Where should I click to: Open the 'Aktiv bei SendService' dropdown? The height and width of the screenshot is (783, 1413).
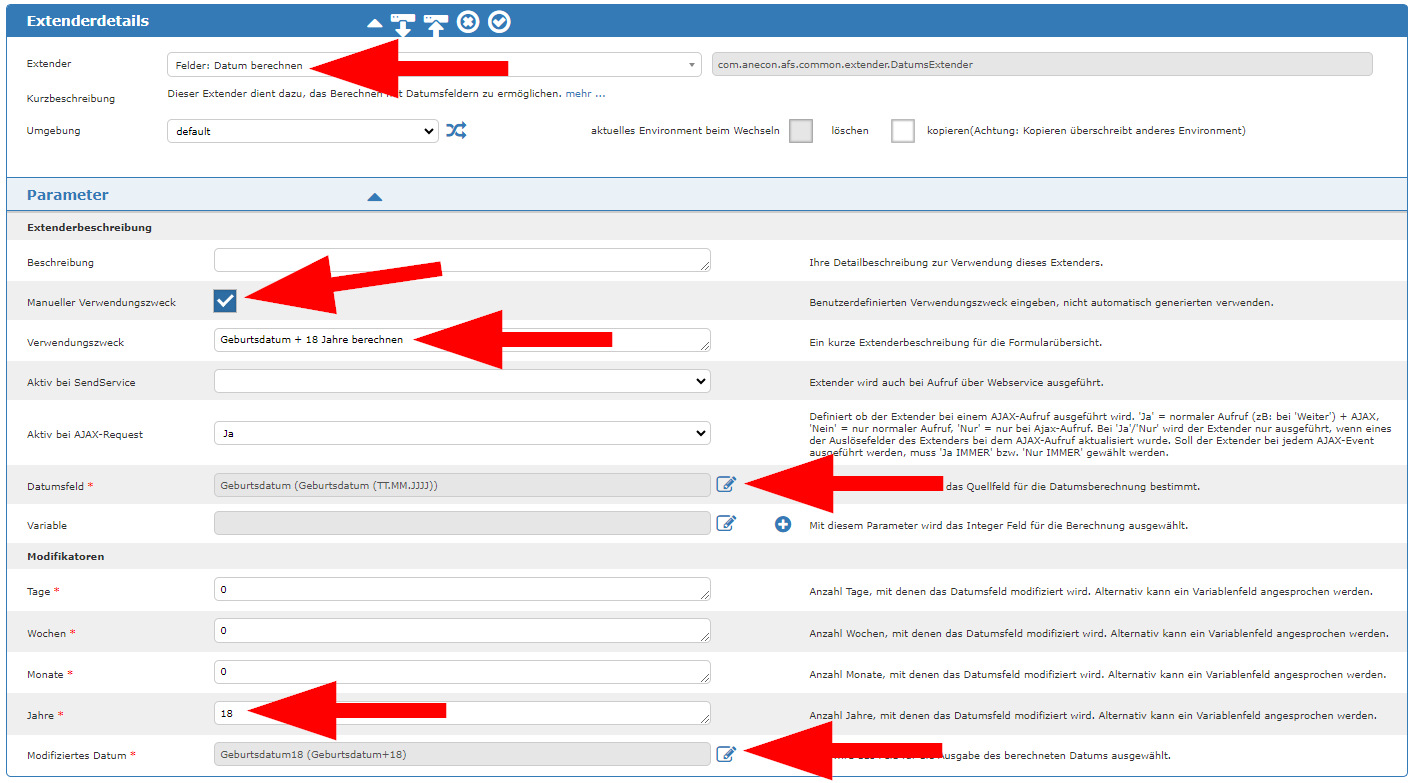[x=462, y=381]
